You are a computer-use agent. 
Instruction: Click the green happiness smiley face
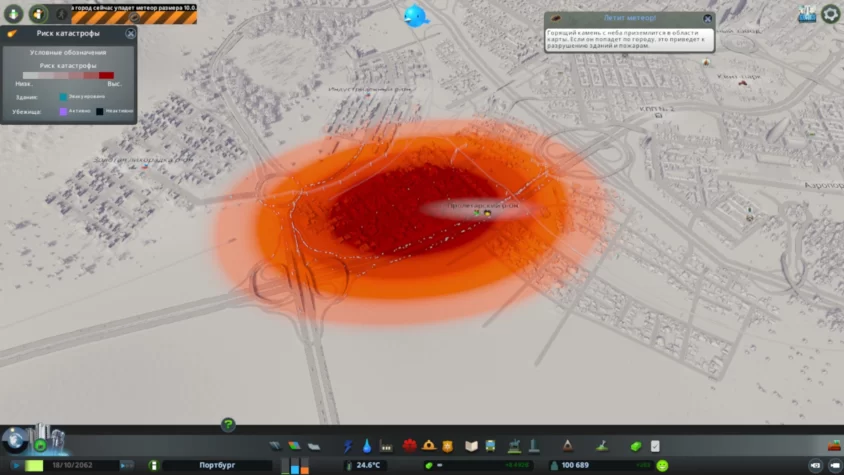pyautogui.click(x=662, y=465)
